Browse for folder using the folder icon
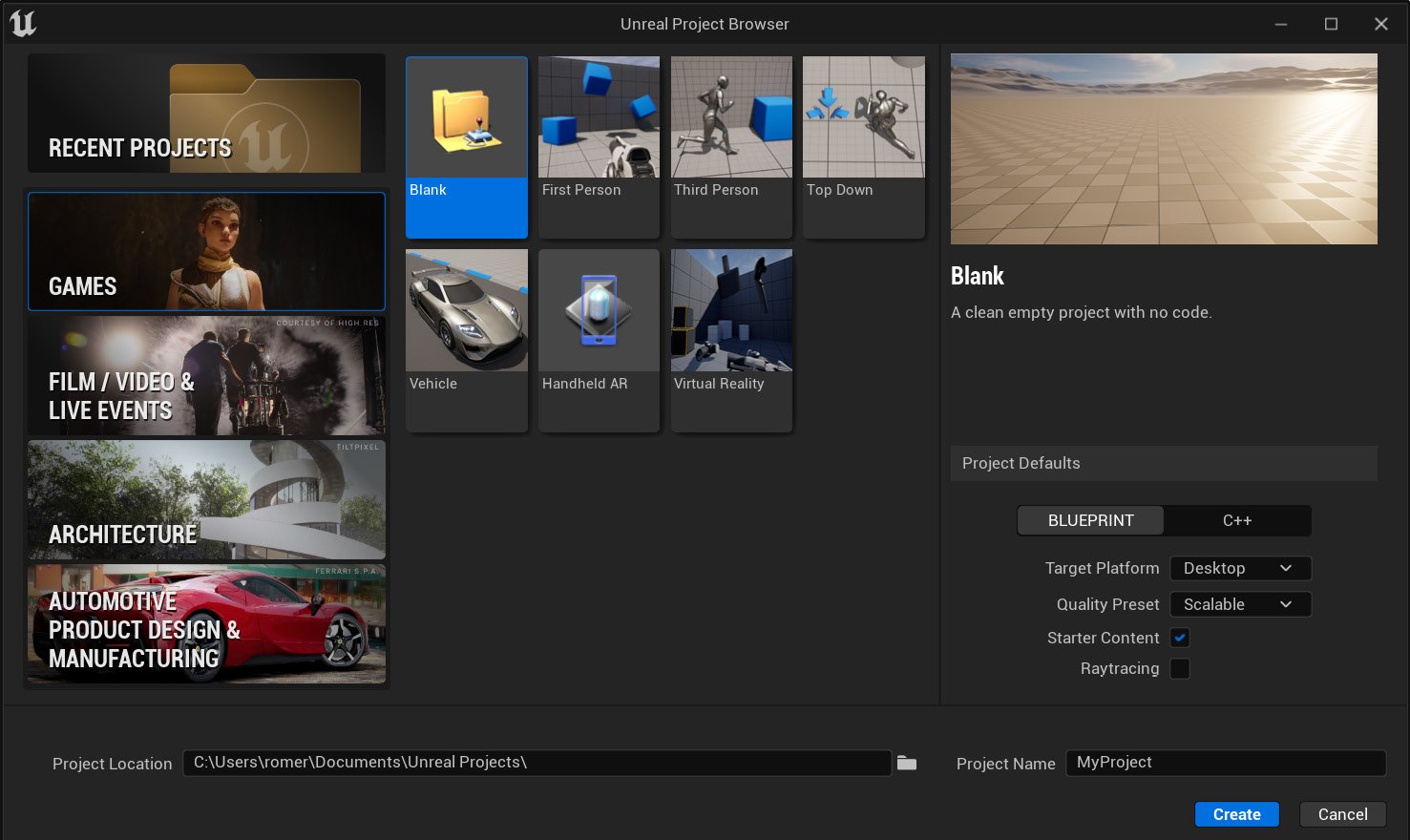 (x=907, y=763)
